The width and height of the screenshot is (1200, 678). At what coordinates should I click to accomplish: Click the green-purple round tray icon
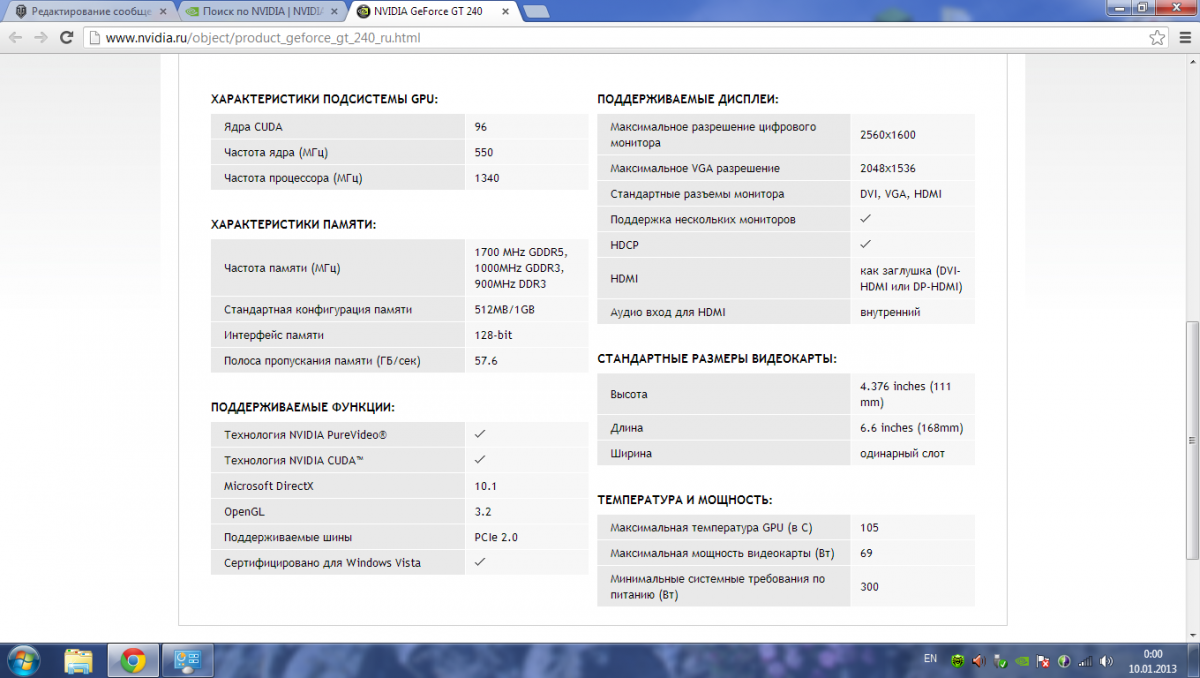tap(1064, 661)
